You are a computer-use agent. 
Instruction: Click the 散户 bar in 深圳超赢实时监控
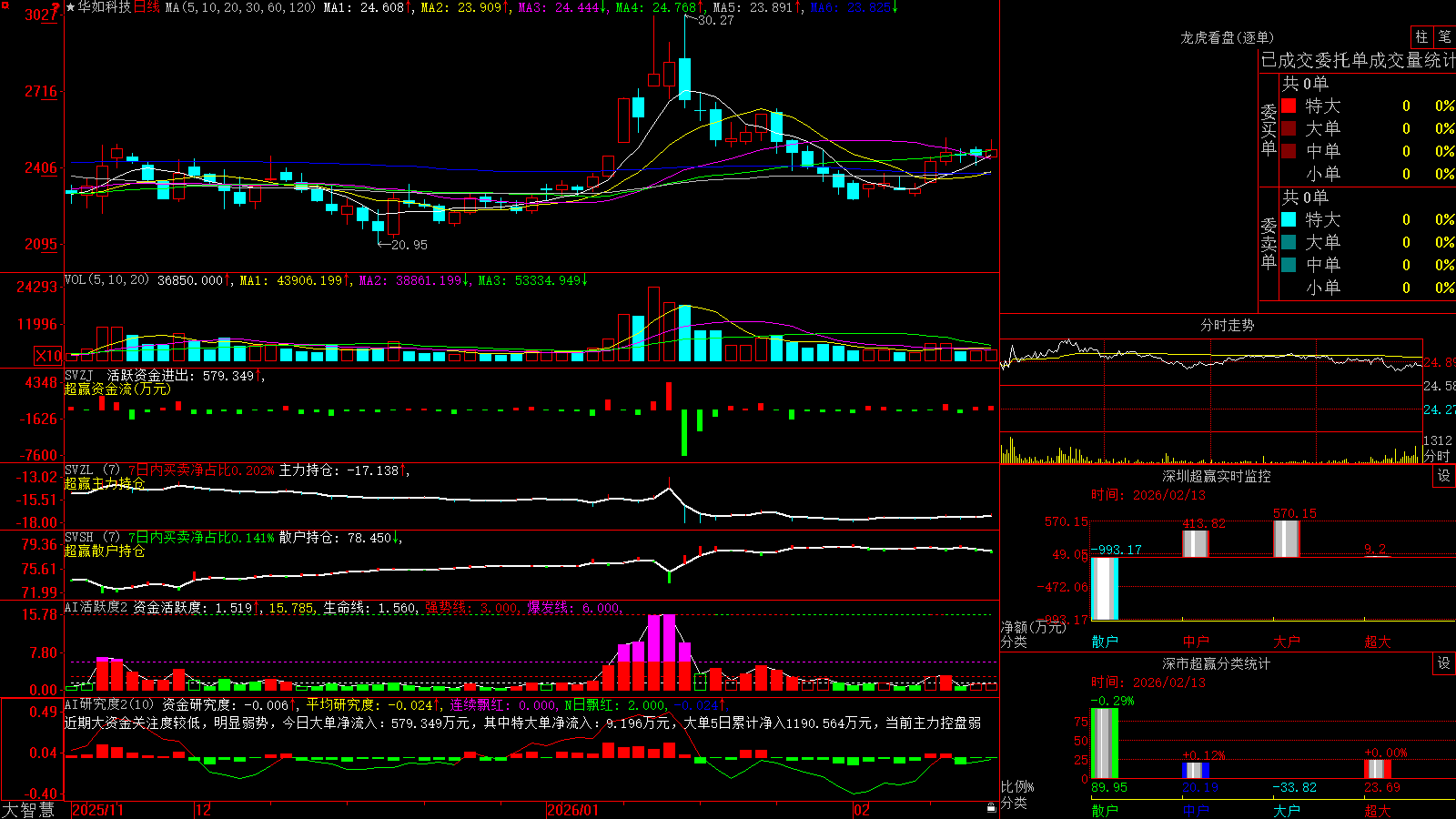click(1105, 589)
